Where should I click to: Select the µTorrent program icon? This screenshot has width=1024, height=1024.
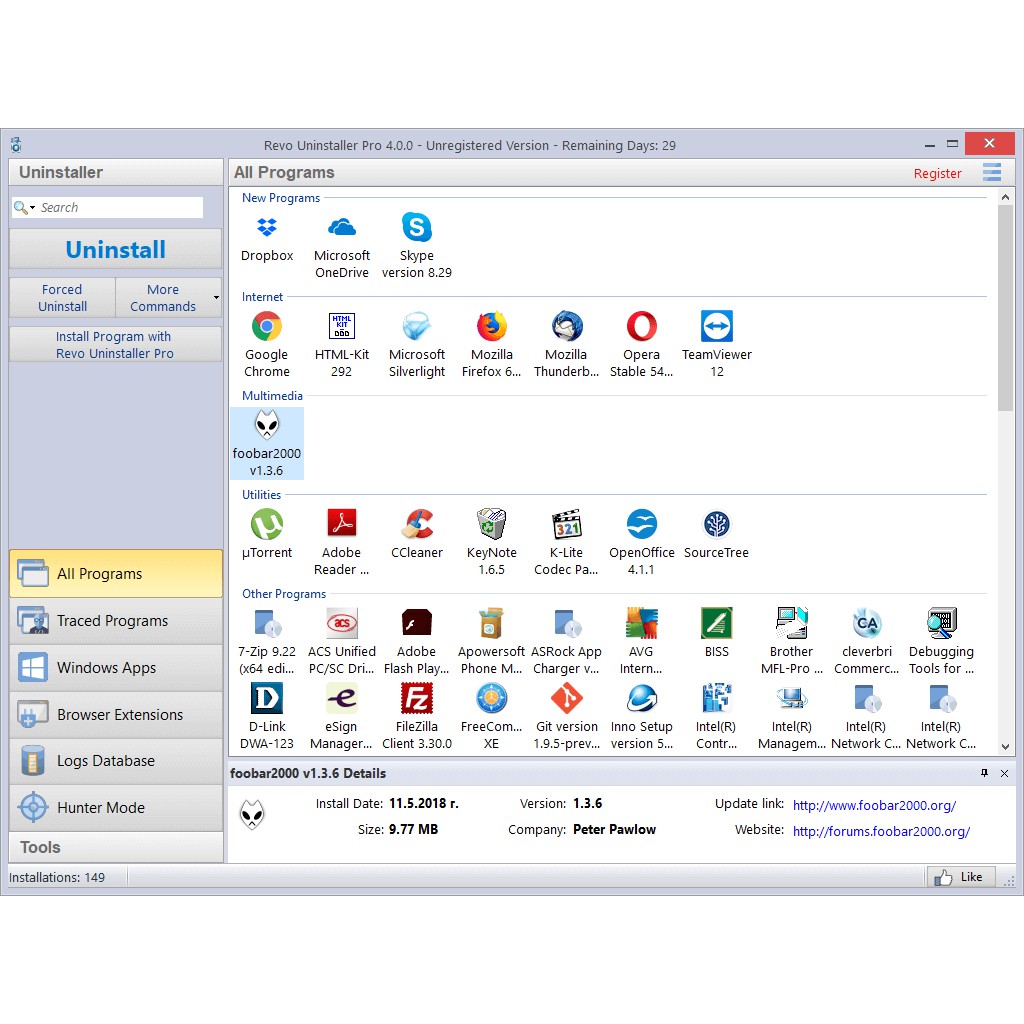(x=267, y=525)
